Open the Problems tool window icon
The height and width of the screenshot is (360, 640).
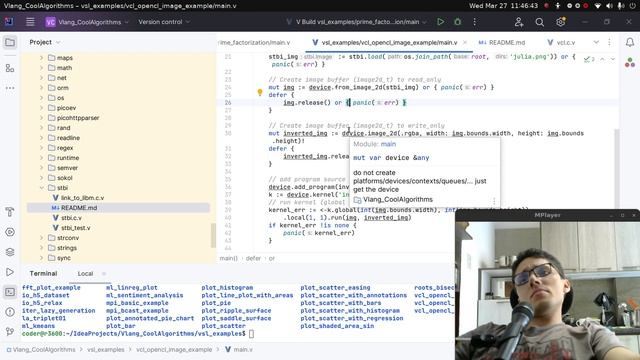click(10, 312)
